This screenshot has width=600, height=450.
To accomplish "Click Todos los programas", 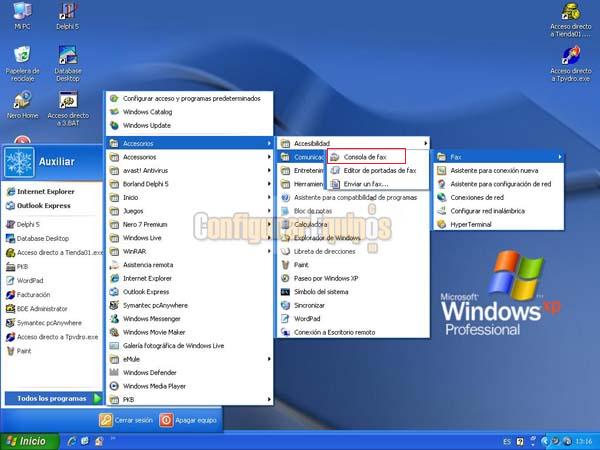I will pyautogui.click(x=54, y=399).
